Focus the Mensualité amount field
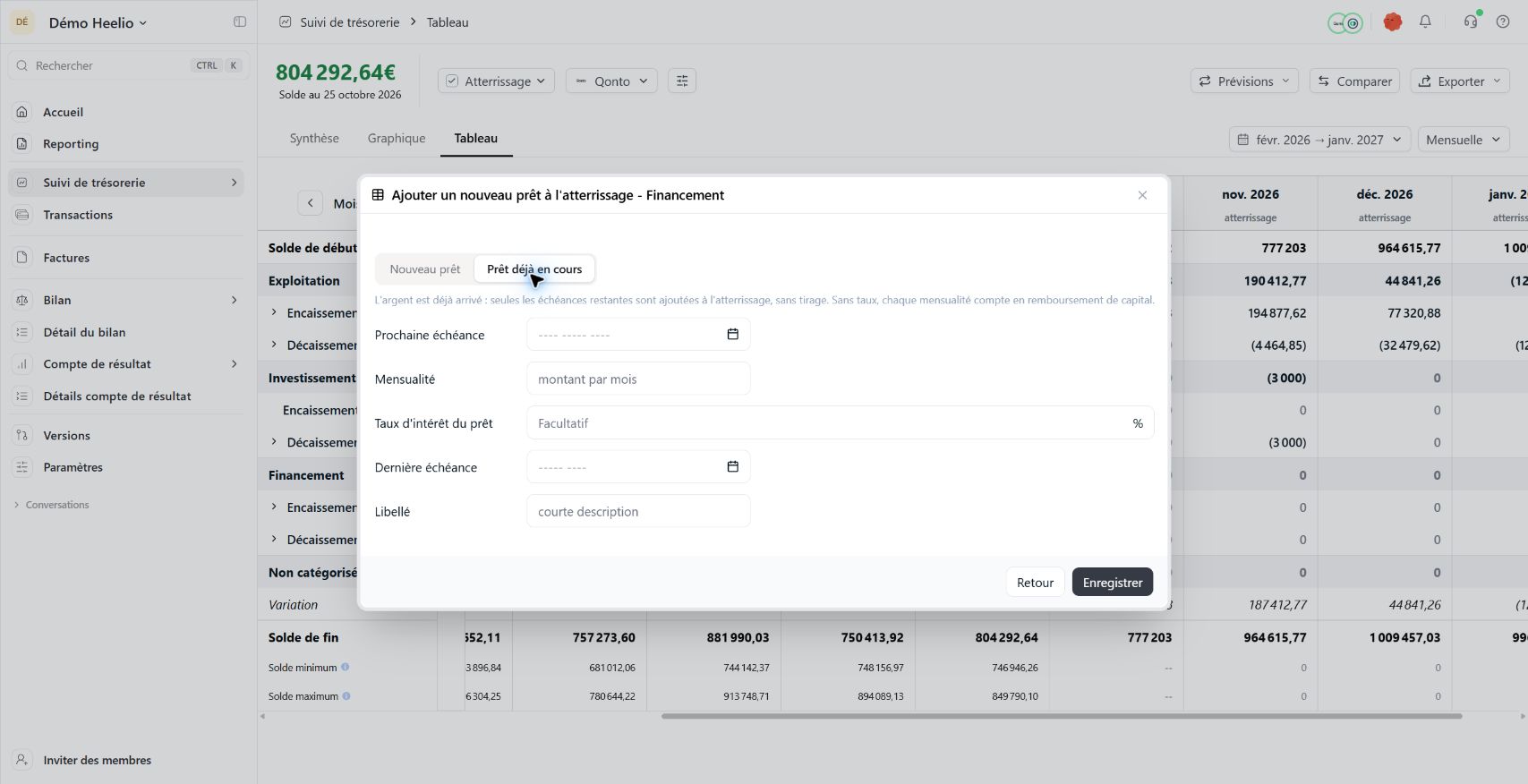Image resolution: width=1528 pixels, height=784 pixels. [638, 379]
